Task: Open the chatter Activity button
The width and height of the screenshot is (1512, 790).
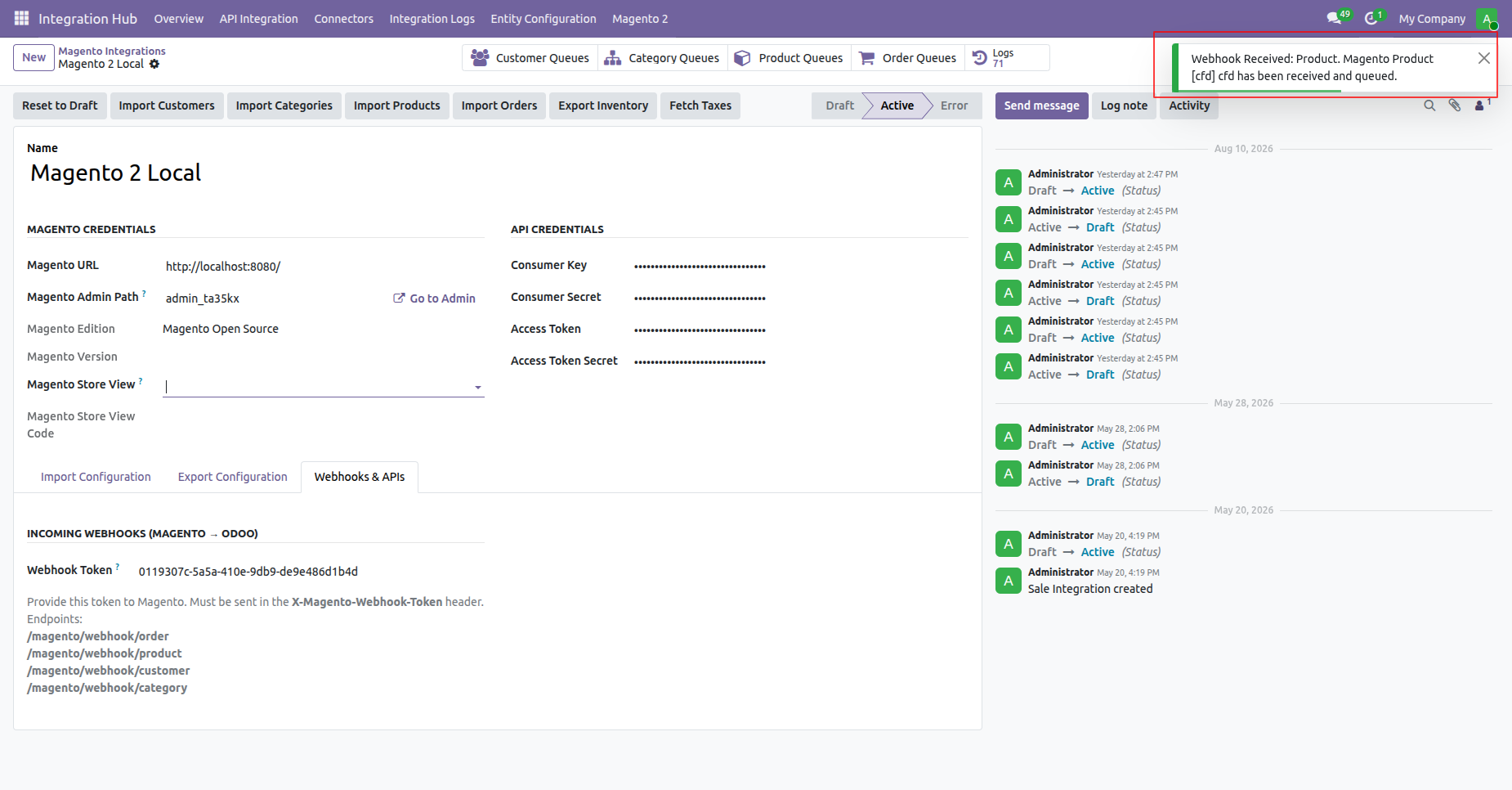Action: coord(1189,105)
